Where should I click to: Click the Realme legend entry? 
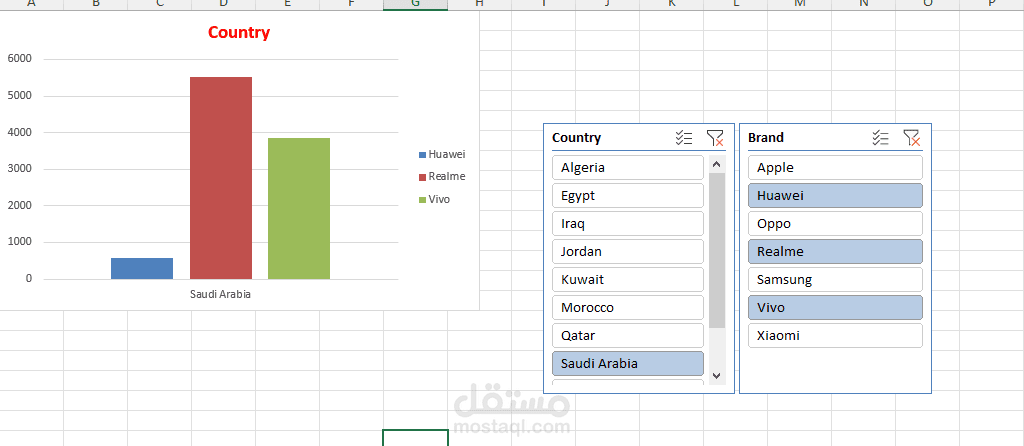click(442, 176)
